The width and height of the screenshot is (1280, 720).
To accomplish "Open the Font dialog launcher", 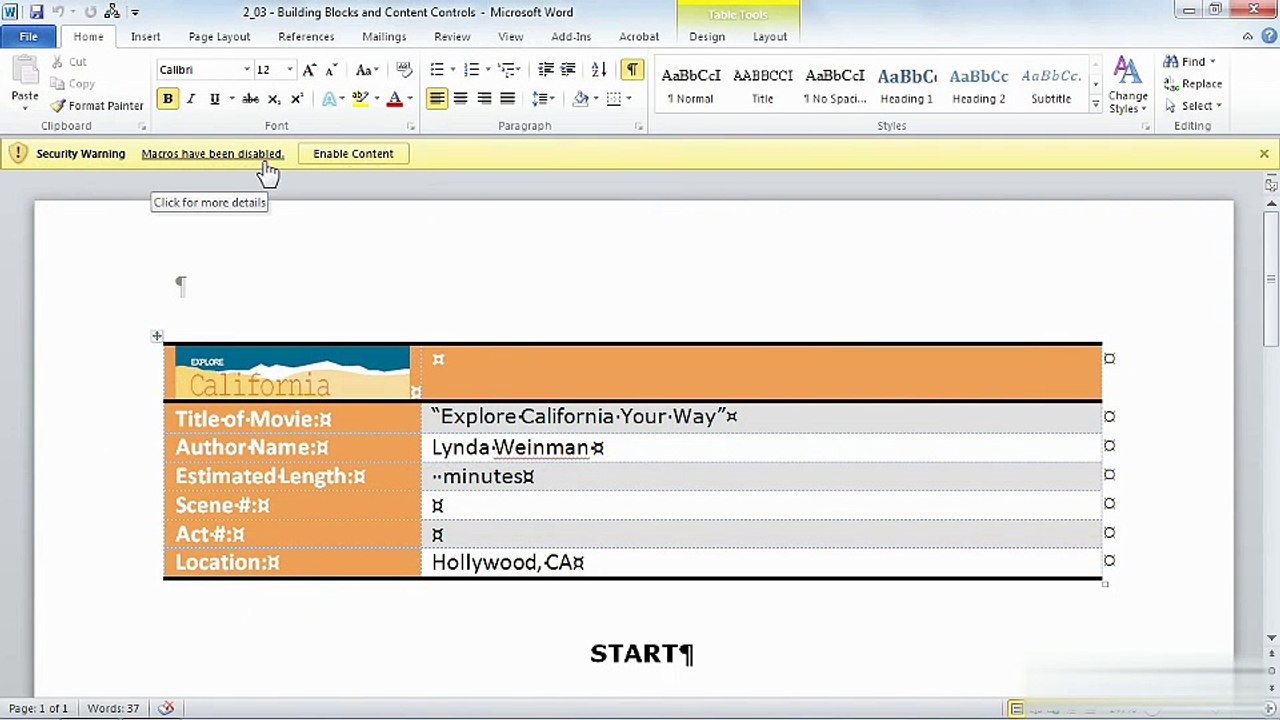I will pos(411,127).
